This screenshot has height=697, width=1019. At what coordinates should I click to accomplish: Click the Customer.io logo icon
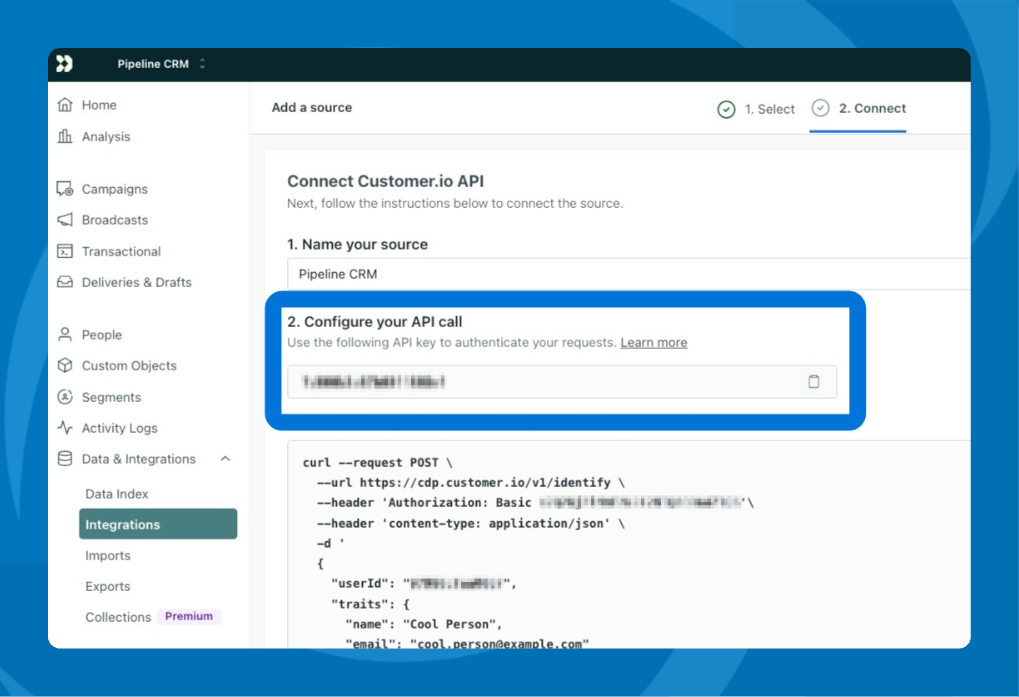click(64, 64)
